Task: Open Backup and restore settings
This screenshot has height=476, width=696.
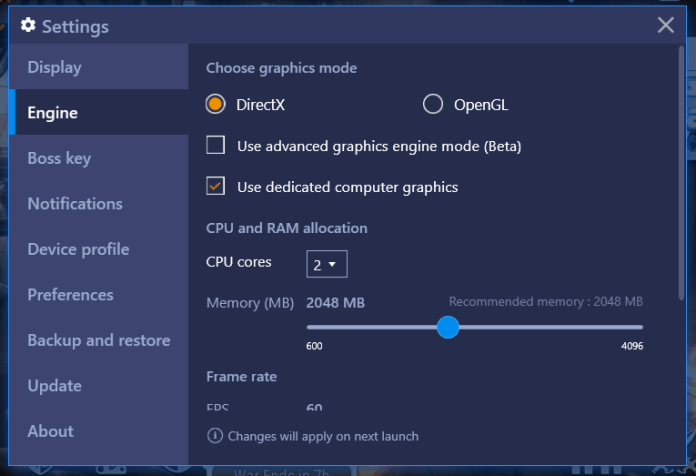Action: click(x=98, y=340)
